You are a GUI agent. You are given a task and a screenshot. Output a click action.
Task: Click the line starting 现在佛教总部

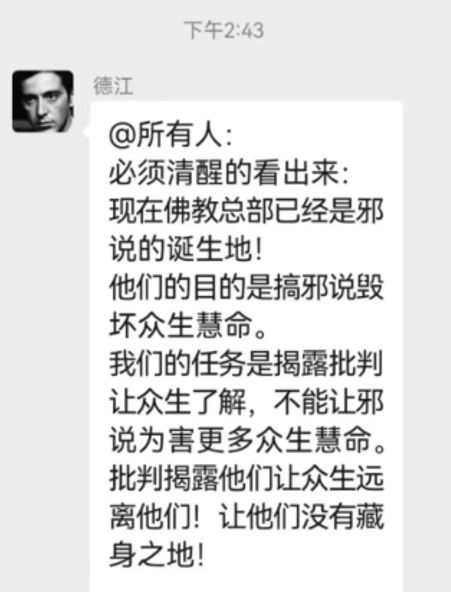[x=246, y=211]
